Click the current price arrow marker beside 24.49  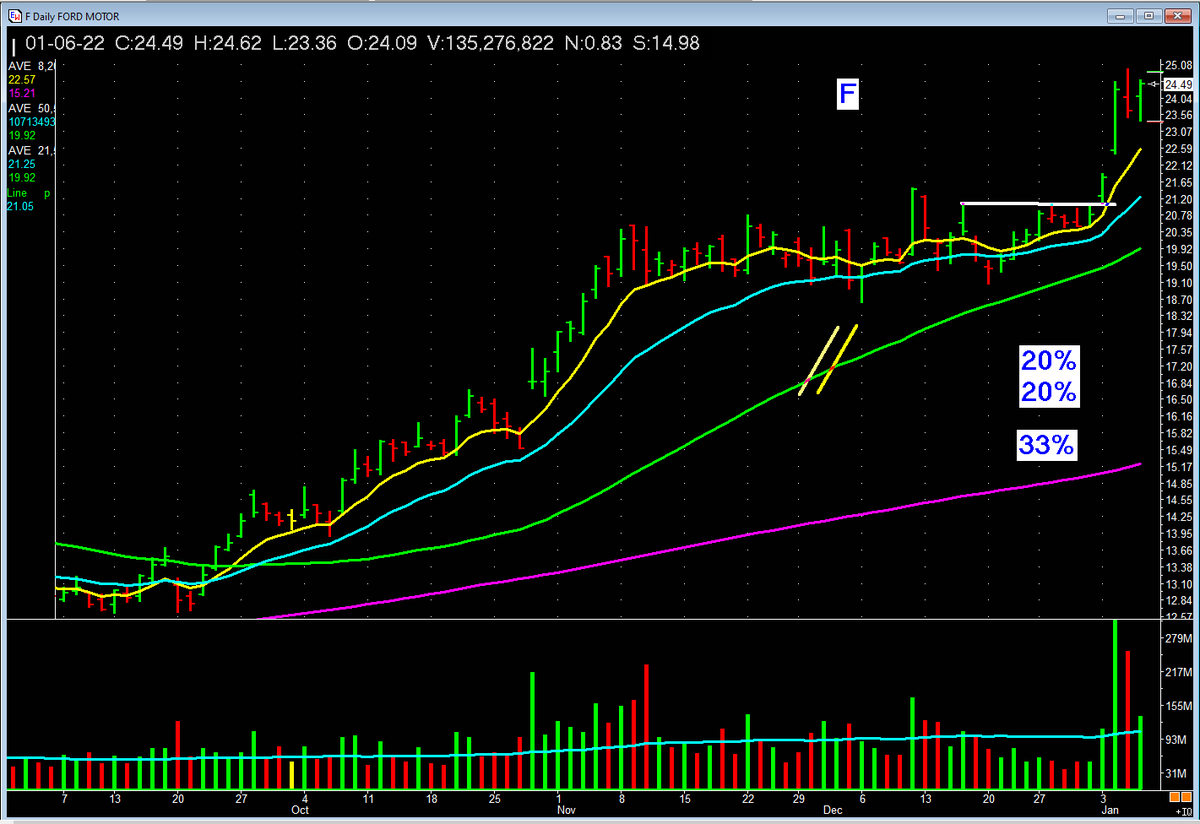(1154, 84)
